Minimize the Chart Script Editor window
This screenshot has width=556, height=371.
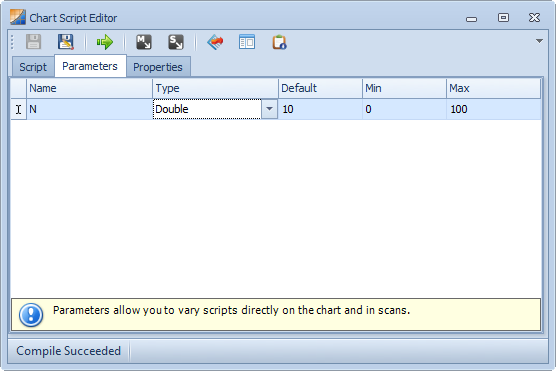(x=471, y=19)
